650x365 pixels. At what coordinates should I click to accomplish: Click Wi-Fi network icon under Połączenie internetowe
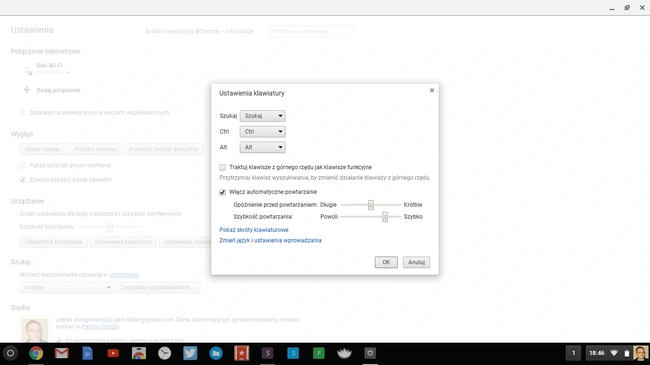(x=28, y=71)
